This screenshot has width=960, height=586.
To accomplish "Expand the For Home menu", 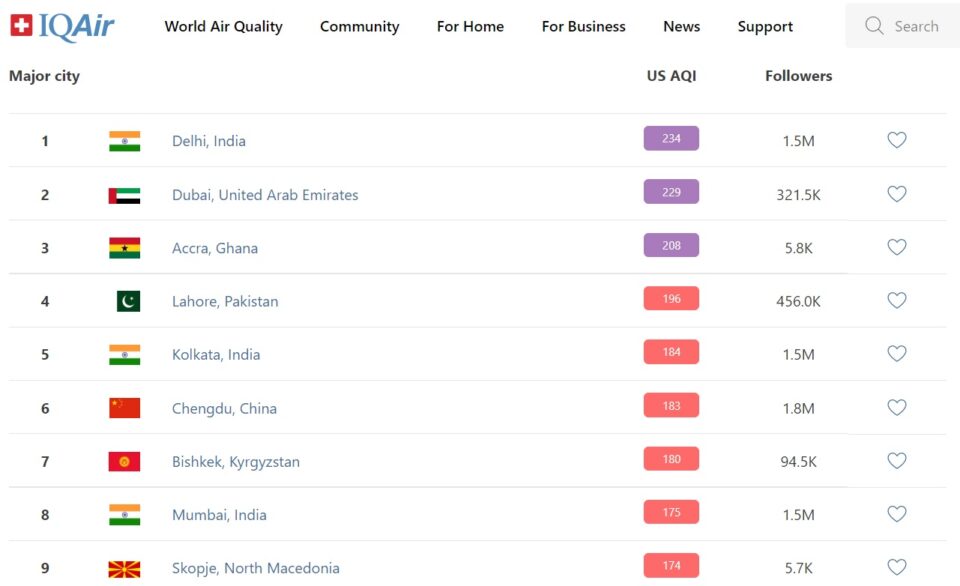I will pyautogui.click(x=470, y=27).
